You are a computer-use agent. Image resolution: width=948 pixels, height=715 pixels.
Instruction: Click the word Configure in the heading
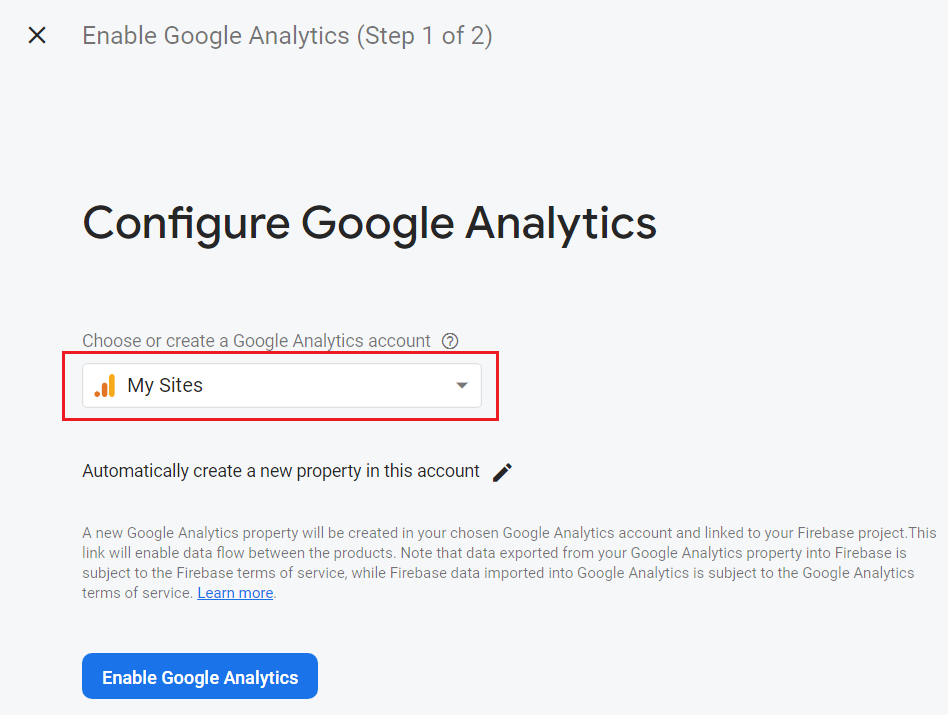coord(184,222)
